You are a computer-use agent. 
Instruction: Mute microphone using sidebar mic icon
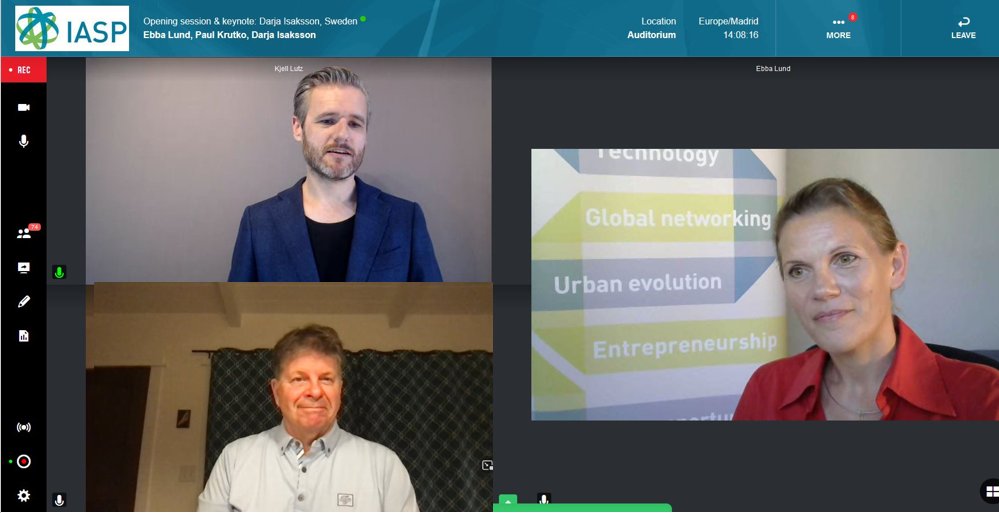[24, 141]
